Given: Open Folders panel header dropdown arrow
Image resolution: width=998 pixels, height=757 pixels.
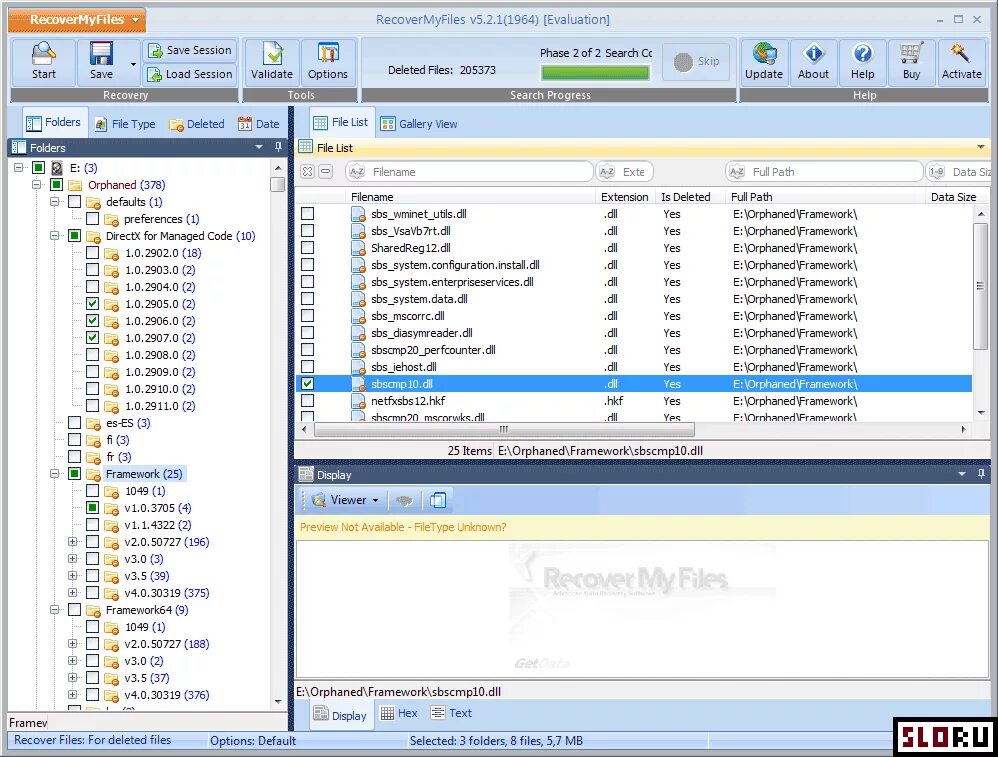Looking at the screenshot, I should click(x=259, y=147).
